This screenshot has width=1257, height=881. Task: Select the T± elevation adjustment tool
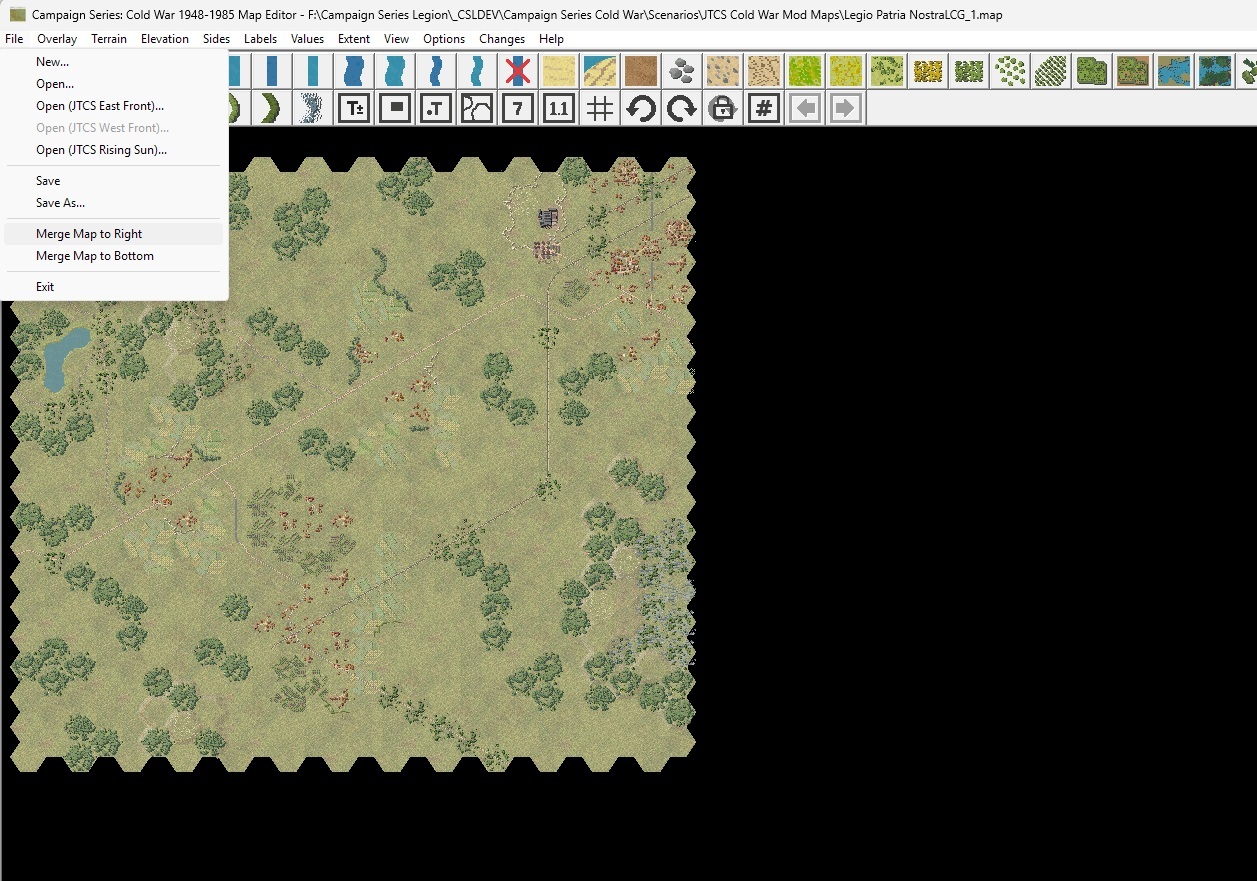[354, 108]
